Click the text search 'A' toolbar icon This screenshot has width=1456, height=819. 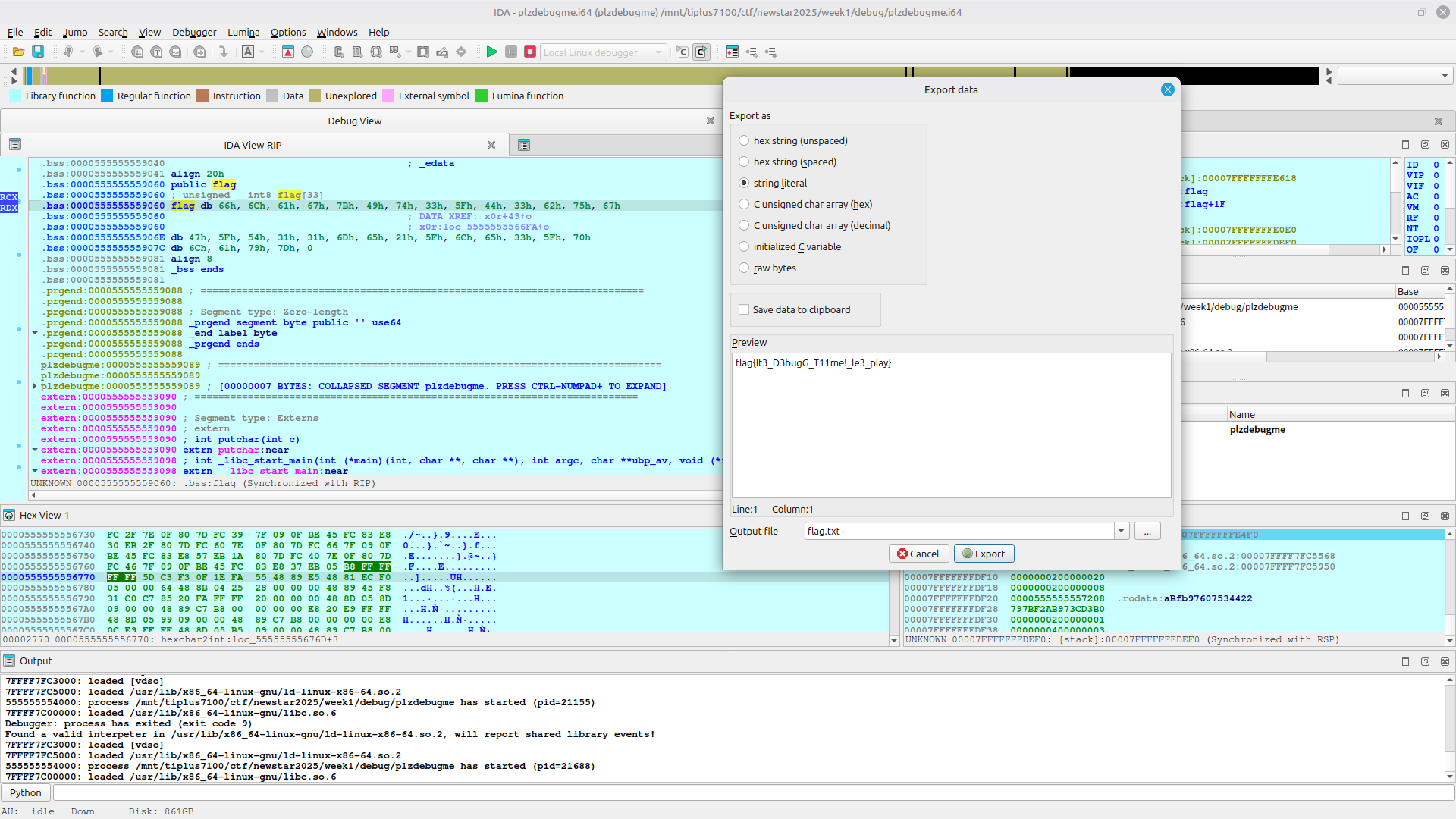pos(248,52)
